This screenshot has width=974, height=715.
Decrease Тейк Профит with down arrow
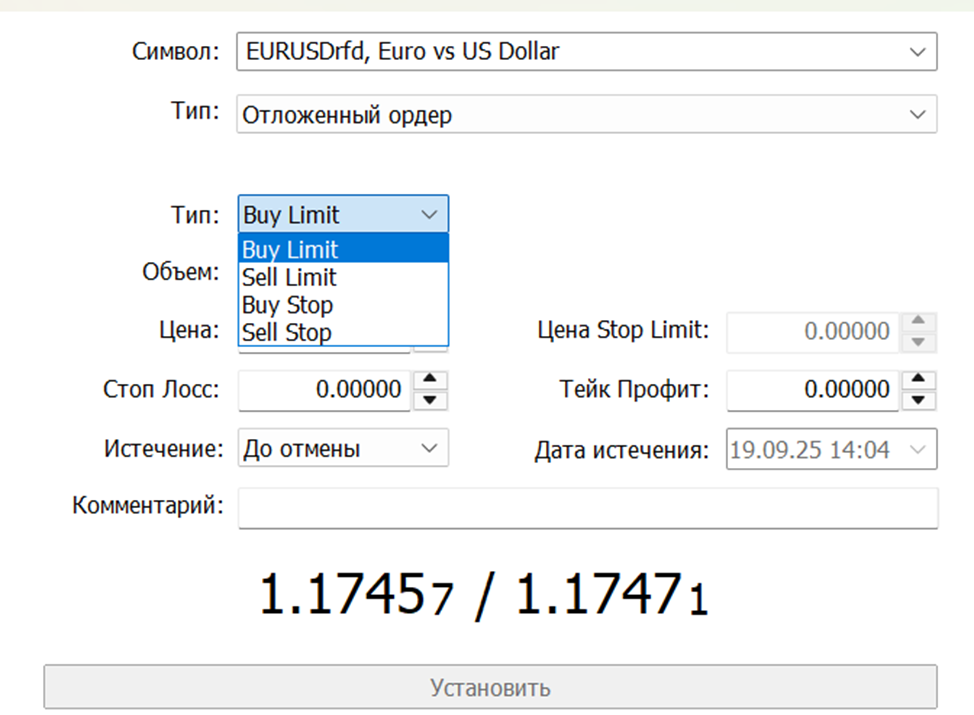point(919,400)
